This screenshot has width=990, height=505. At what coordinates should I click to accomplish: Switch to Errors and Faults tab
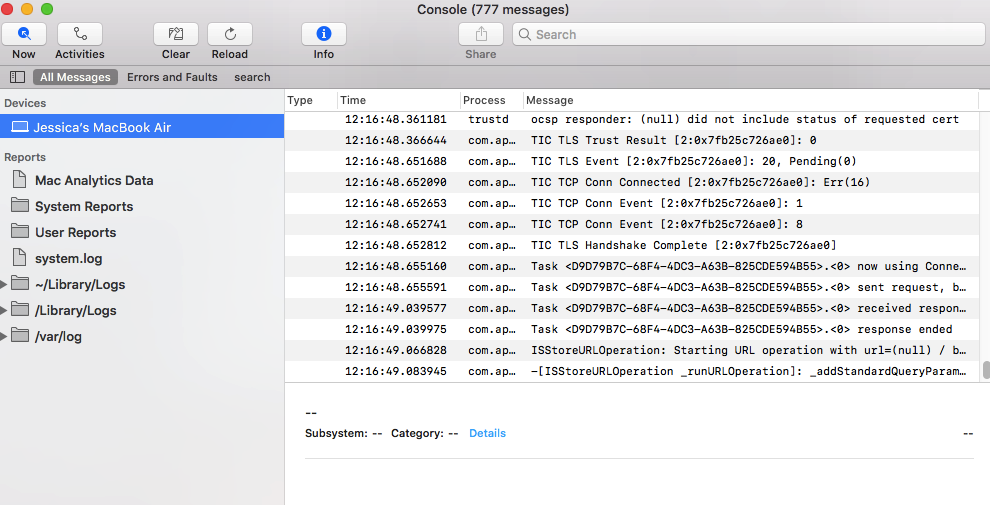[172, 77]
